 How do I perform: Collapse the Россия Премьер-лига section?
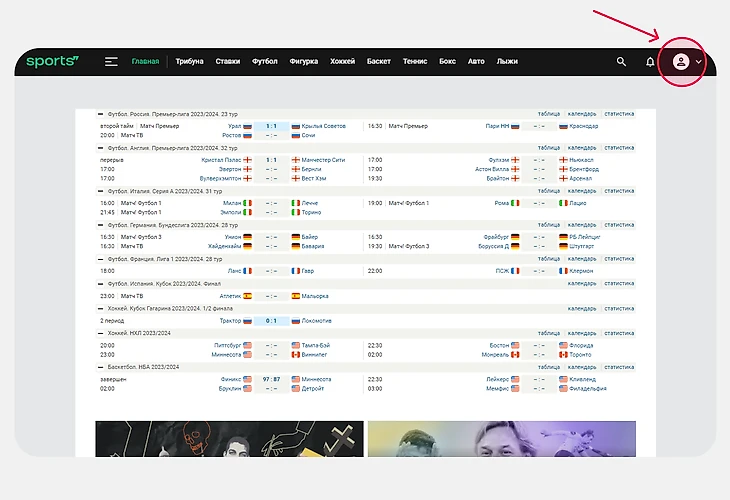101,115
